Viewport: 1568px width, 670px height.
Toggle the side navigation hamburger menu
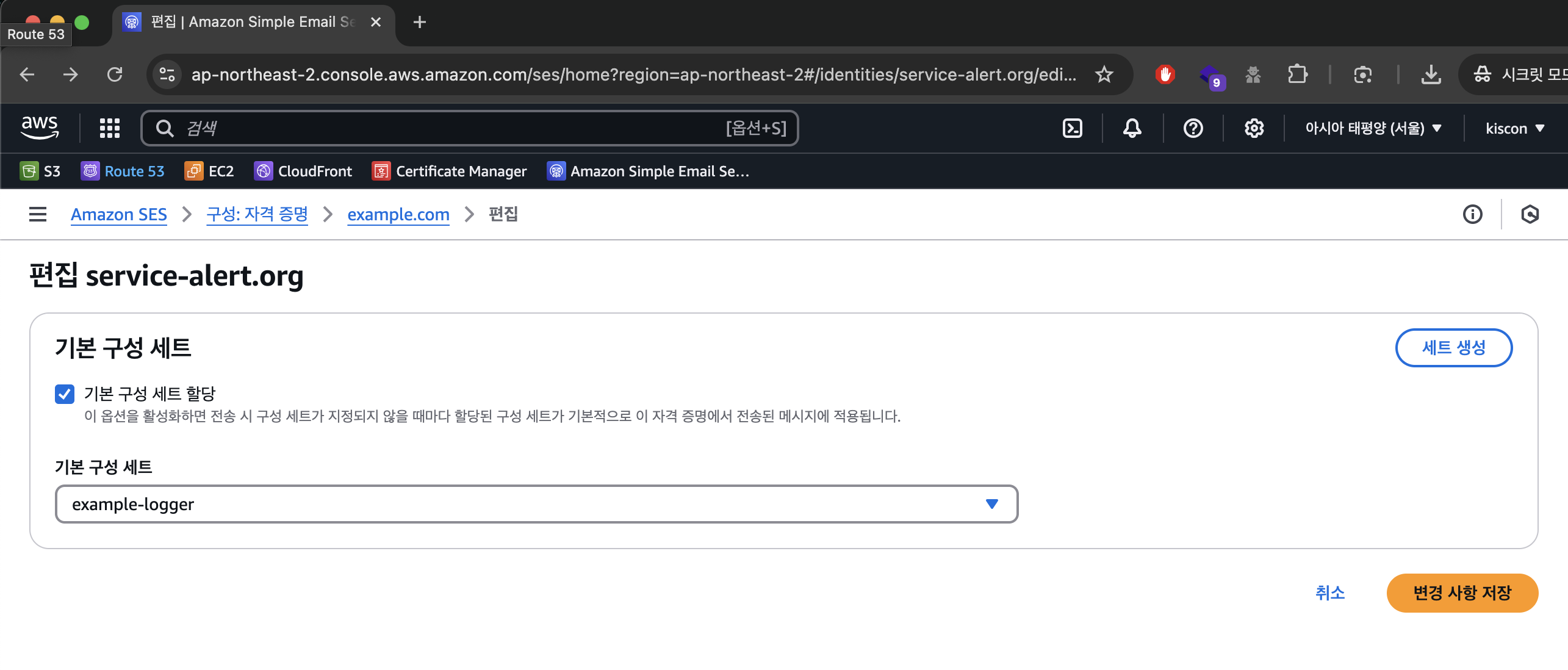click(38, 214)
